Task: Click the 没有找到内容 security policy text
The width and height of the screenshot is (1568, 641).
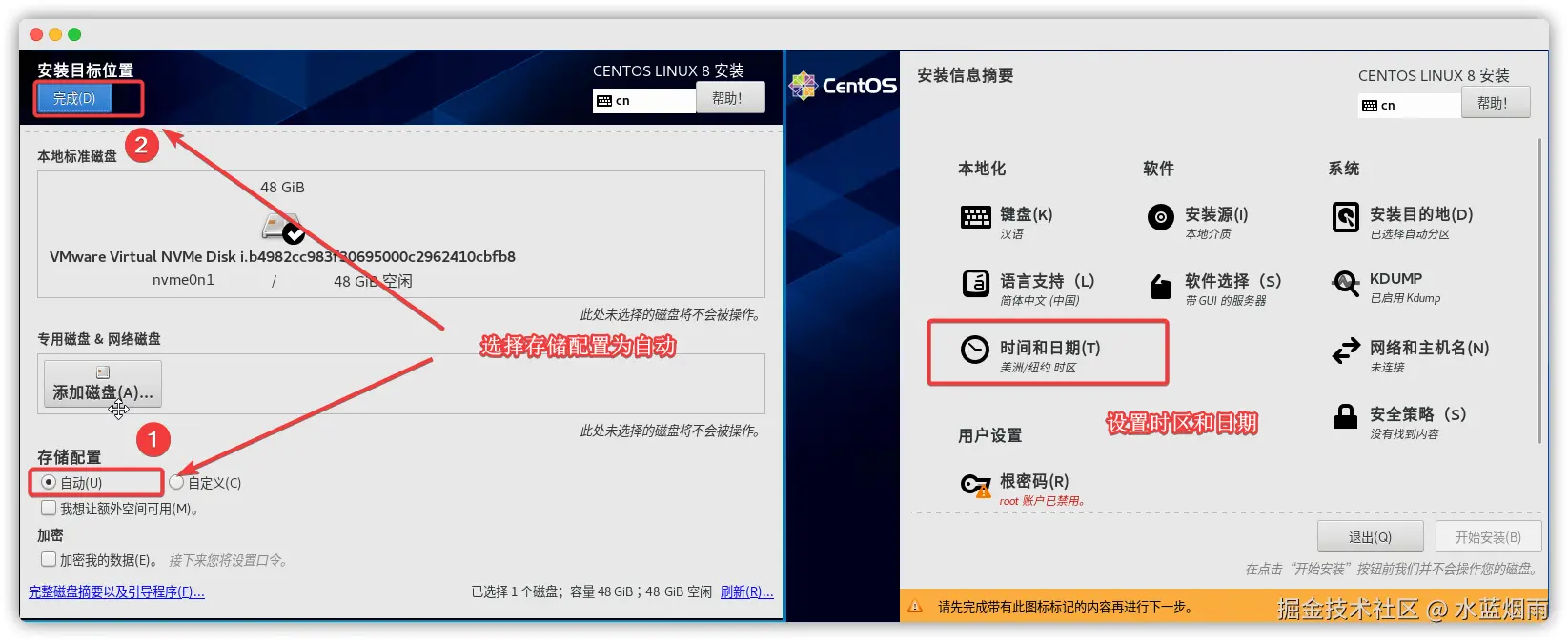Action: coord(1404,434)
